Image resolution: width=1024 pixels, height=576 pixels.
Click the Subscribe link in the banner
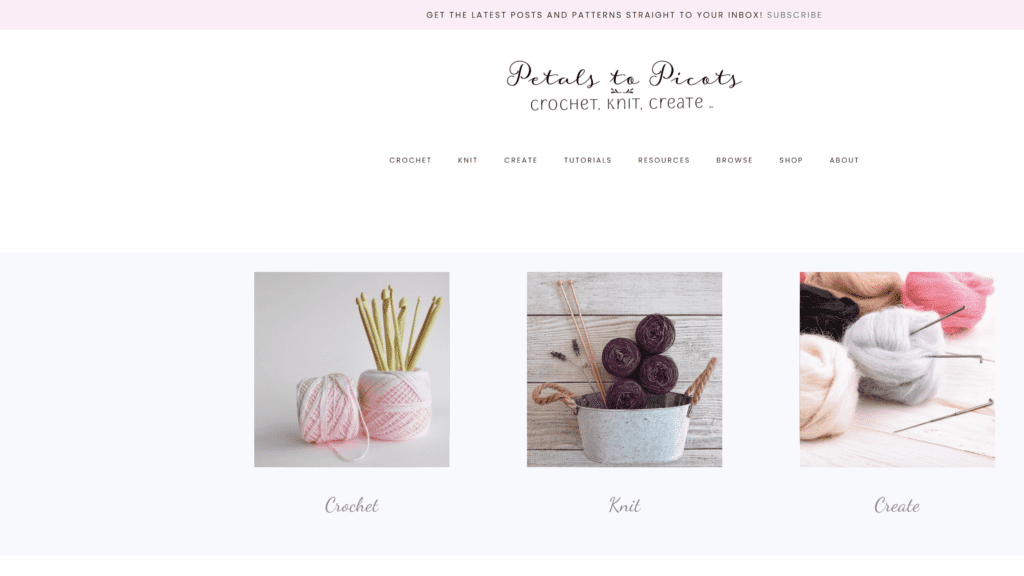click(794, 15)
